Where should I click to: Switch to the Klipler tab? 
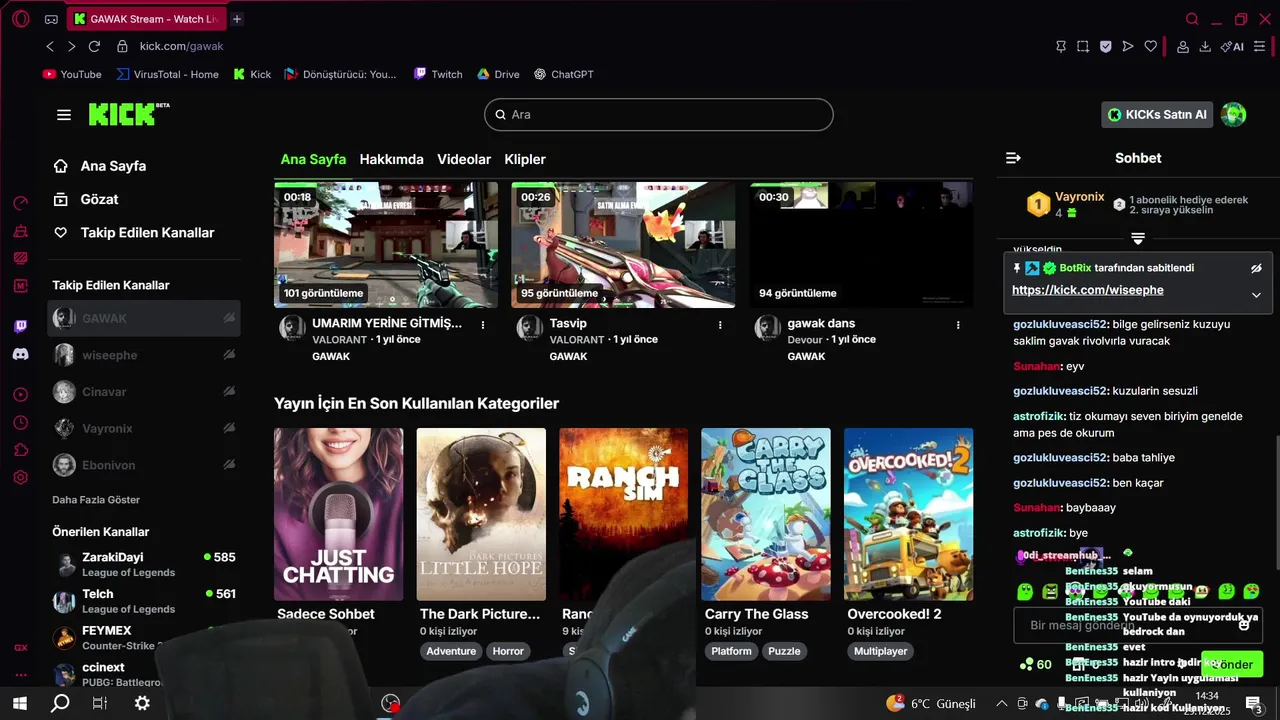(x=525, y=159)
